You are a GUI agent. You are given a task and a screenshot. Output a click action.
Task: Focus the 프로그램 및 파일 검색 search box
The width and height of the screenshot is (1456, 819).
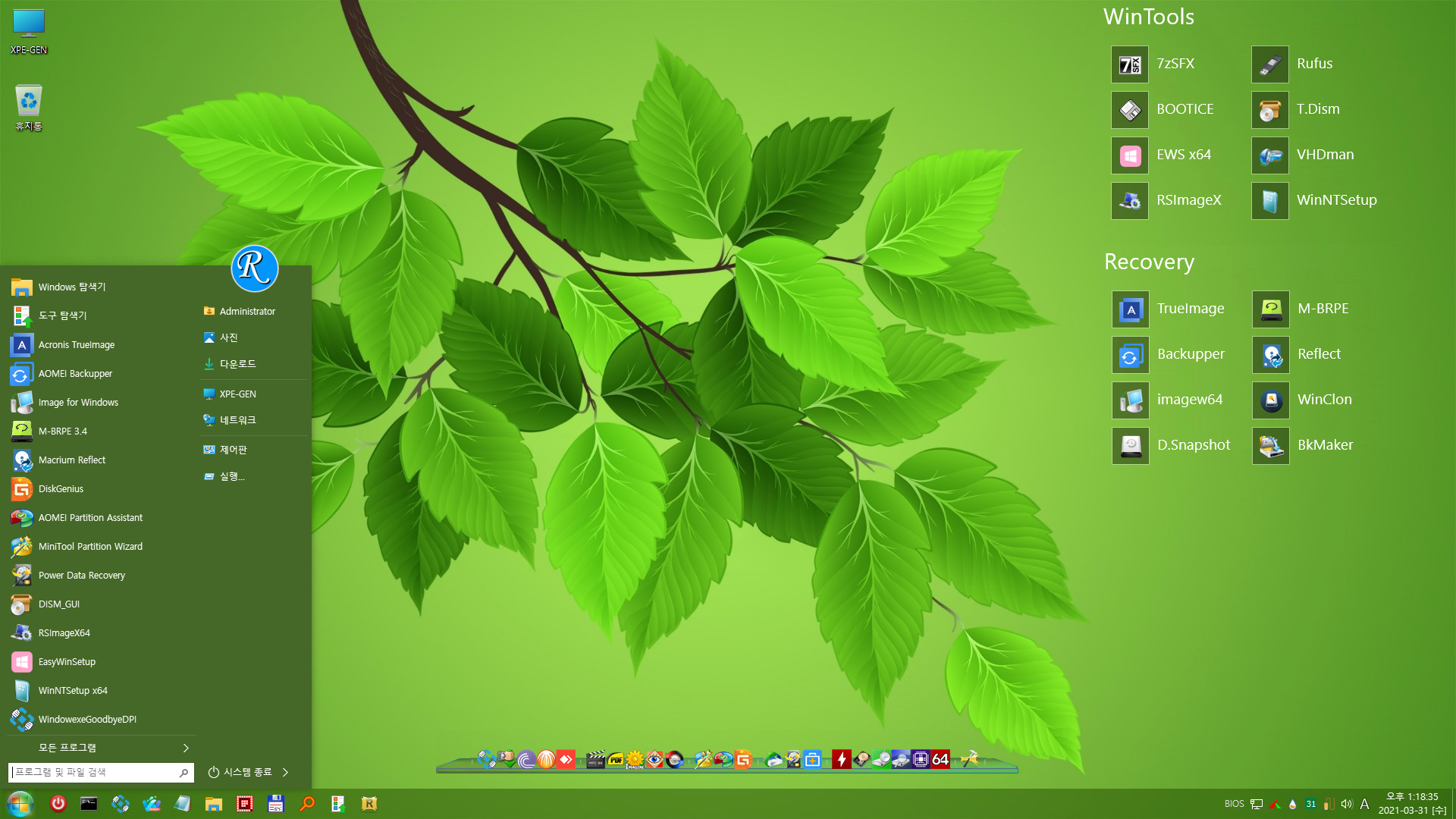pos(101,772)
